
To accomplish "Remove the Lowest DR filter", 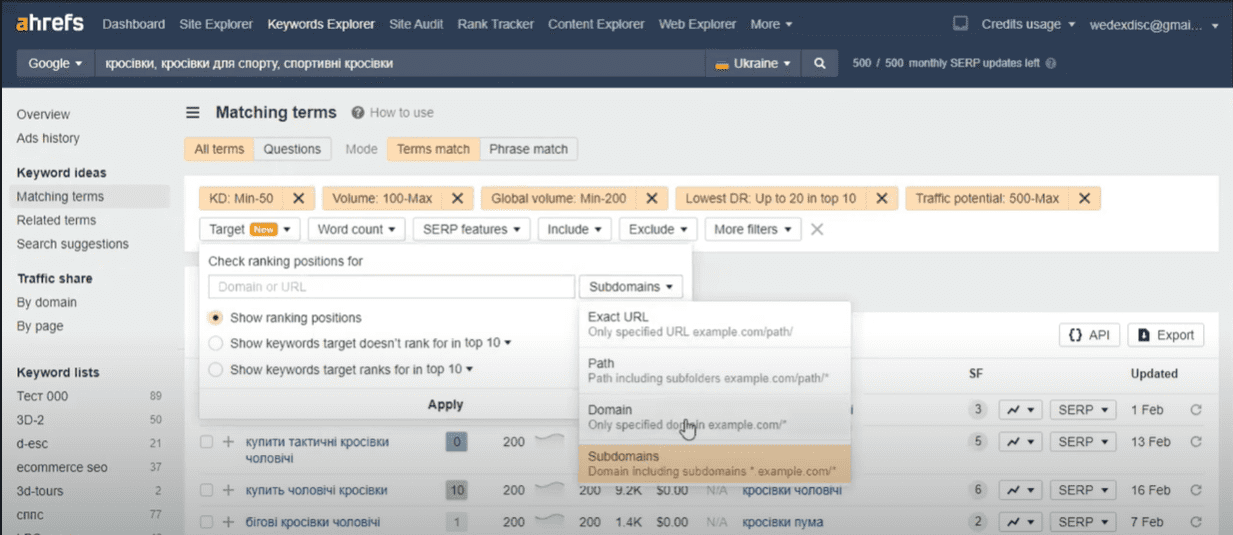I will [x=881, y=198].
